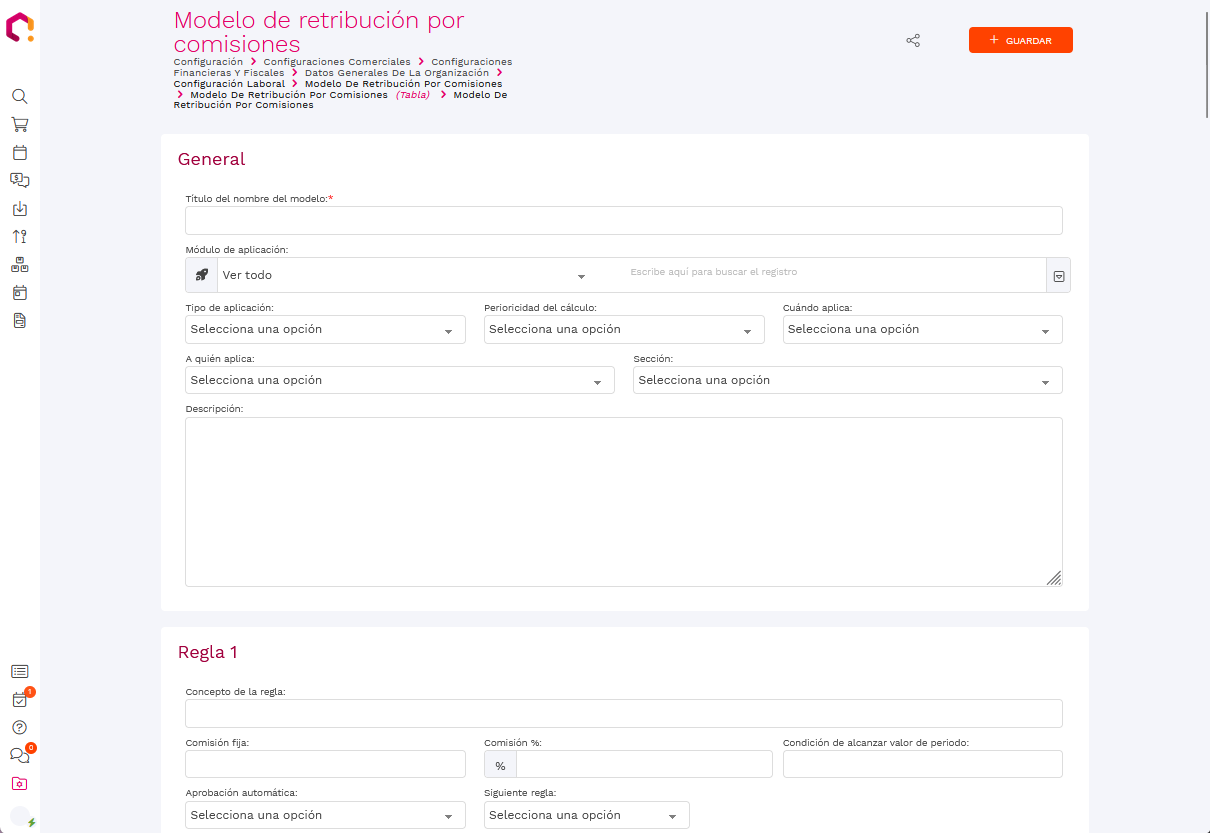The width and height of the screenshot is (1210, 833).
Task: Open the help question mark icon
Action: coord(19,727)
